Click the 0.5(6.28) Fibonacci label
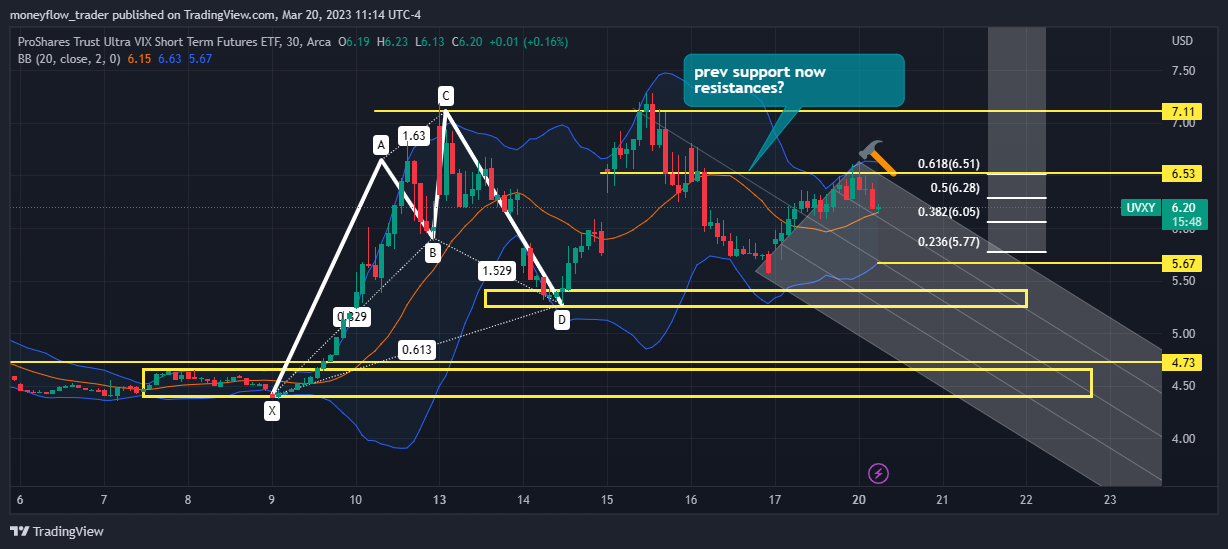 (x=955, y=187)
